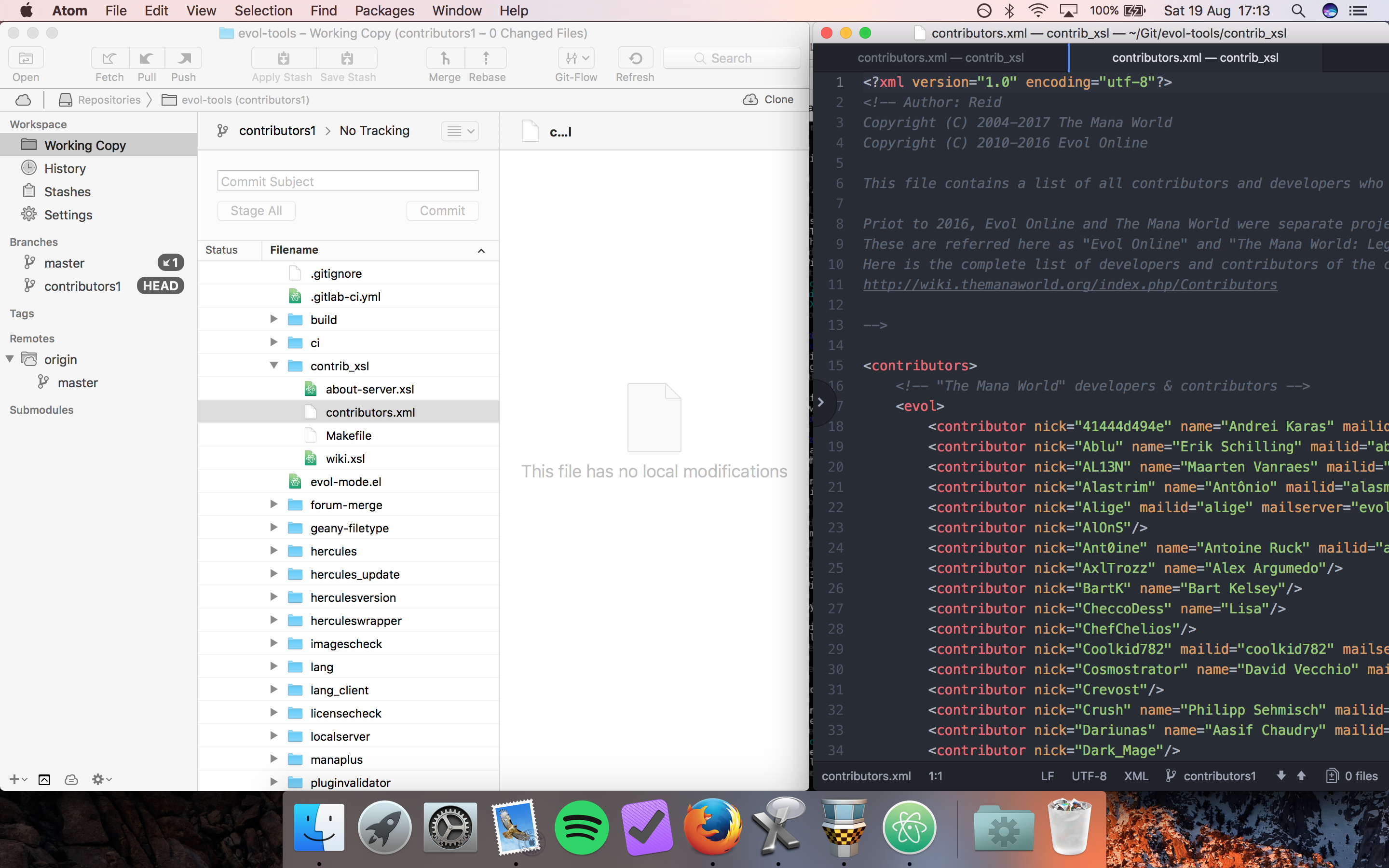Viewport: 1389px width, 868px height.
Task: Click in the Commit Subject field
Action: [348, 181]
